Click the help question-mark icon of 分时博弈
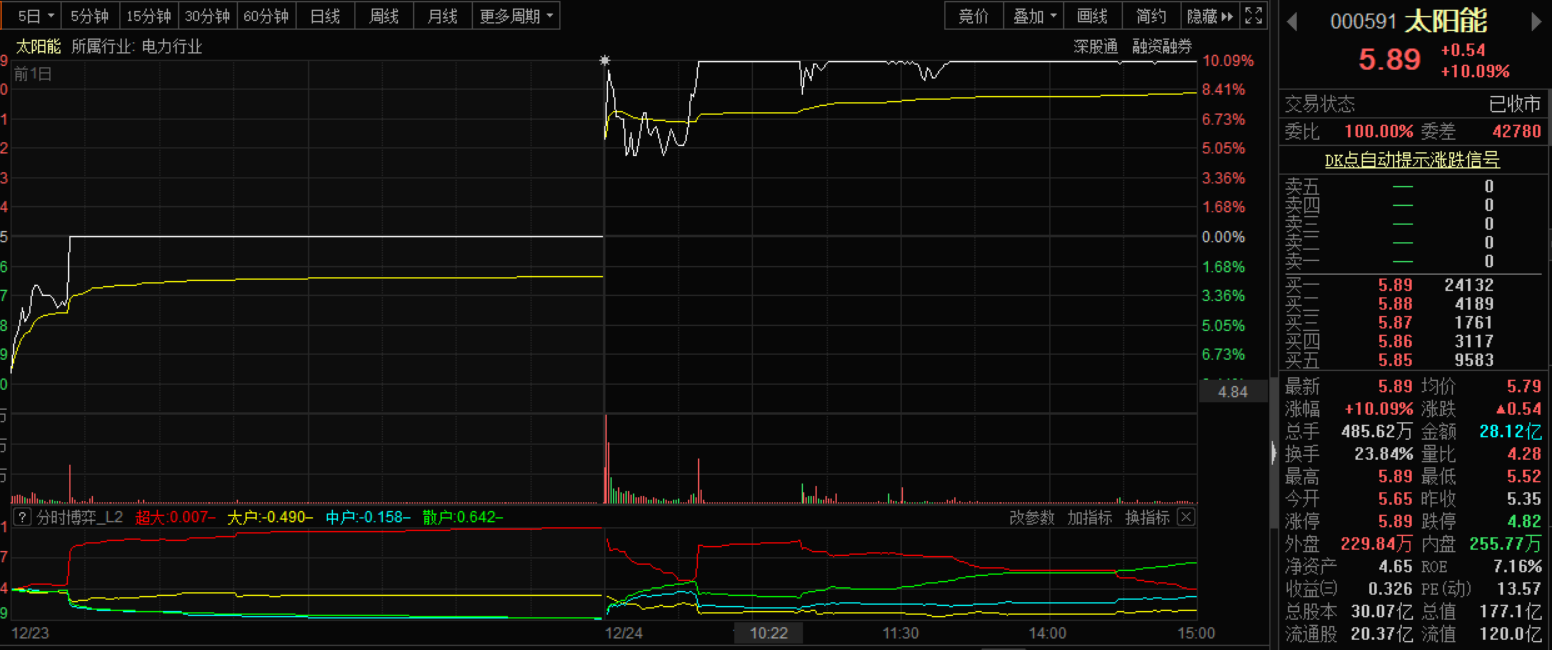 [x=22, y=517]
